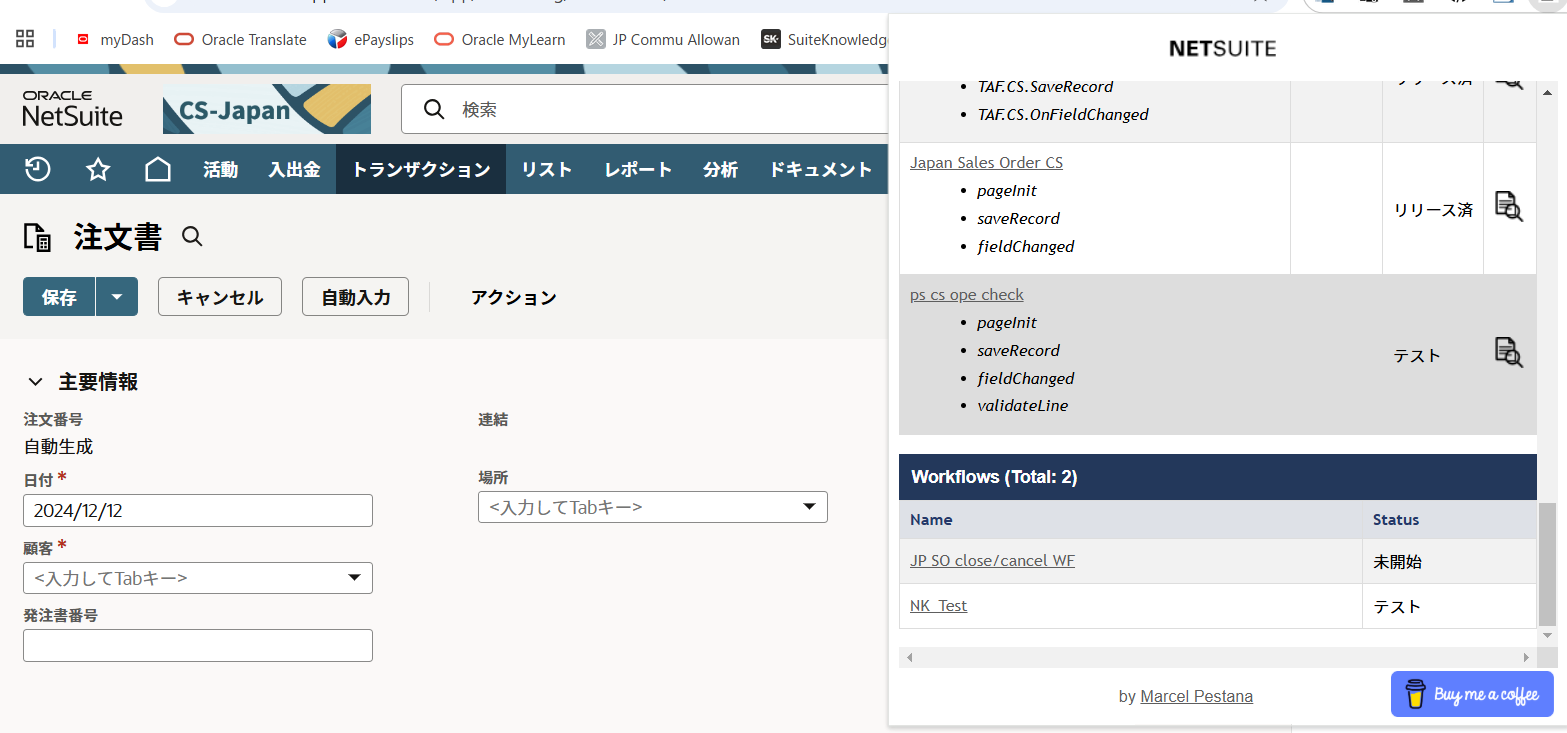The height and width of the screenshot is (733, 1567).
Task: View script file for ps cs ope check
Action: (1508, 353)
